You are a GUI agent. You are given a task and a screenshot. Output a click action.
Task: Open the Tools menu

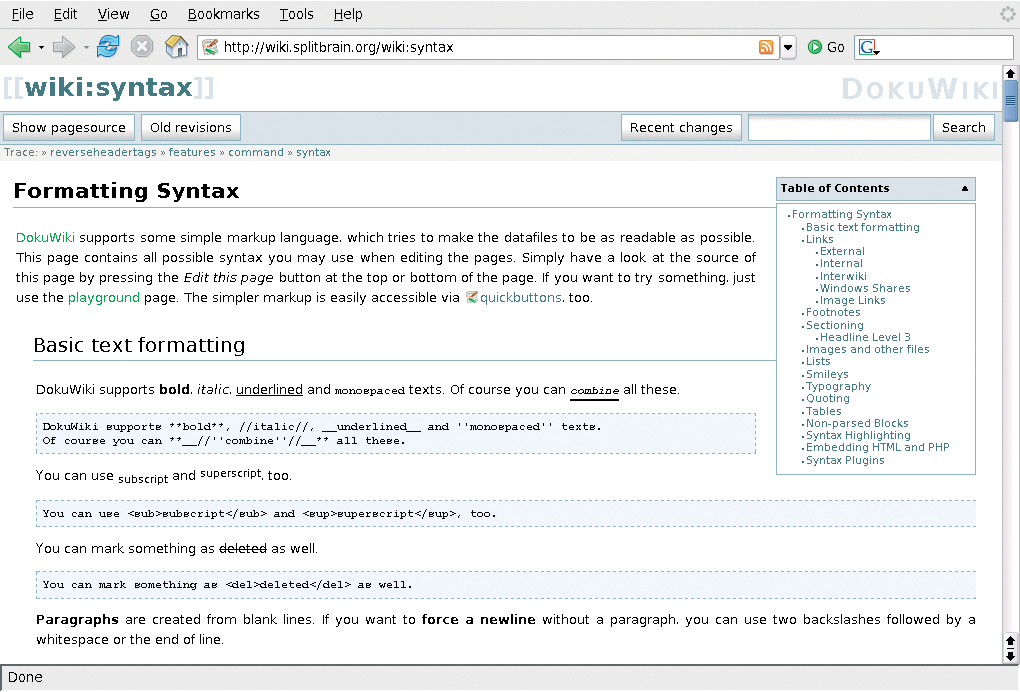tap(296, 14)
